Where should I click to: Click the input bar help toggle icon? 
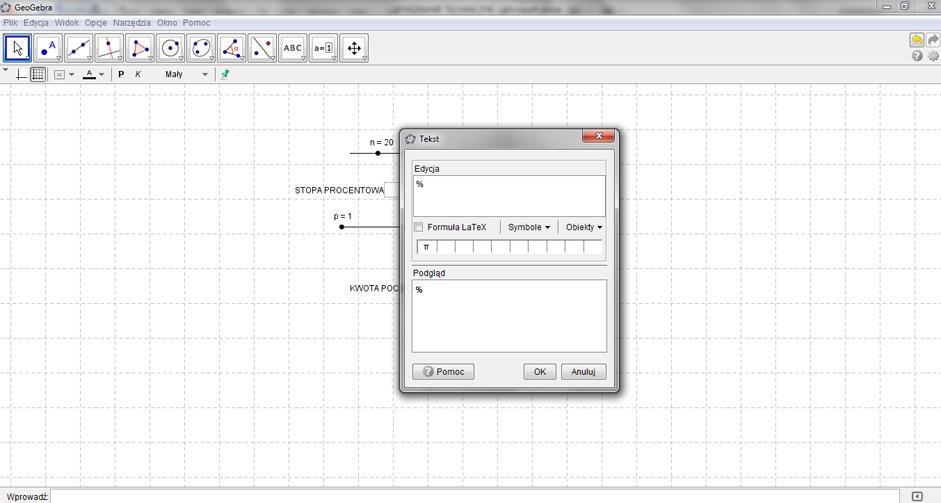coord(917,496)
